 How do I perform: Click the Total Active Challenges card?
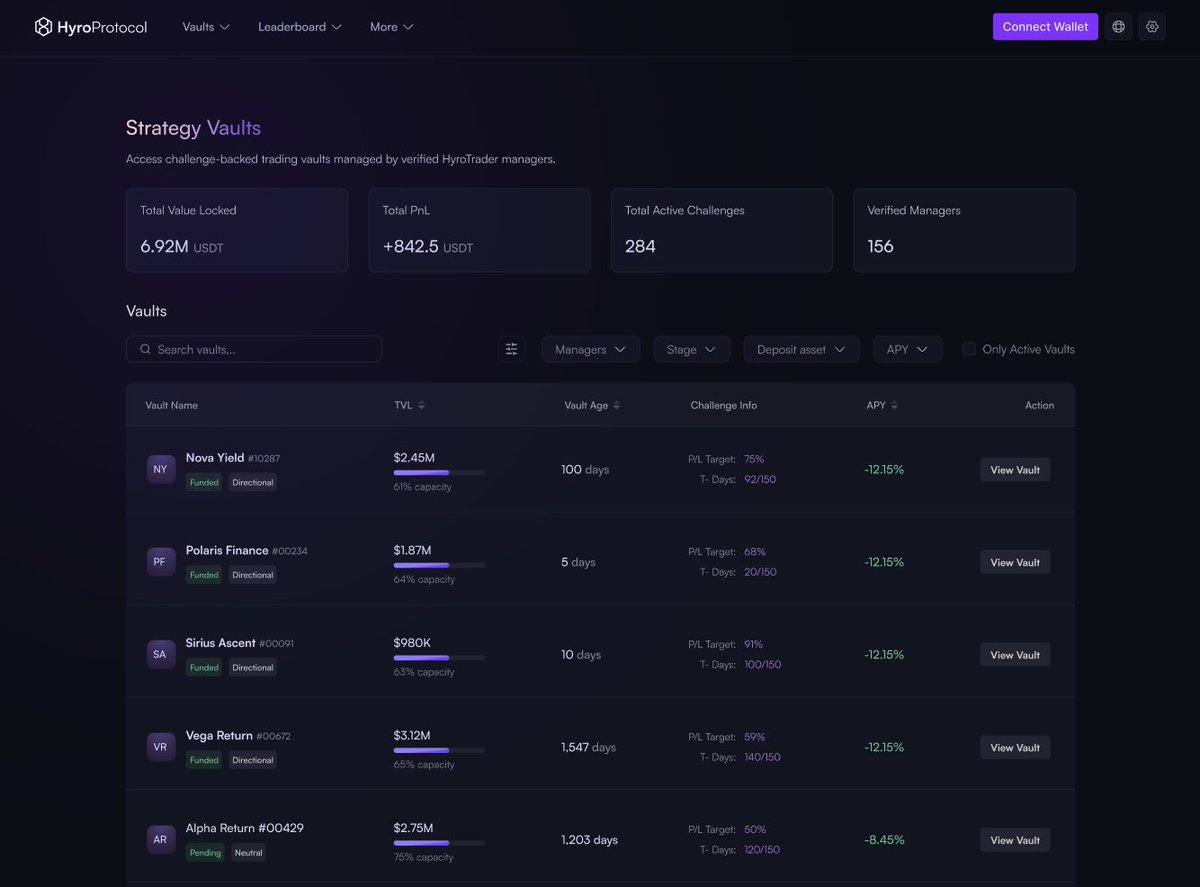tap(722, 230)
